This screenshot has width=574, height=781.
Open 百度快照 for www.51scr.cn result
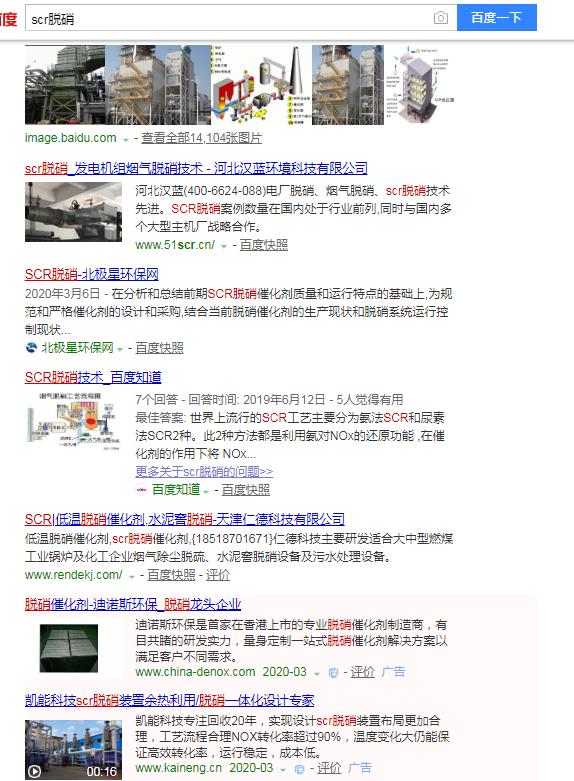(x=264, y=245)
